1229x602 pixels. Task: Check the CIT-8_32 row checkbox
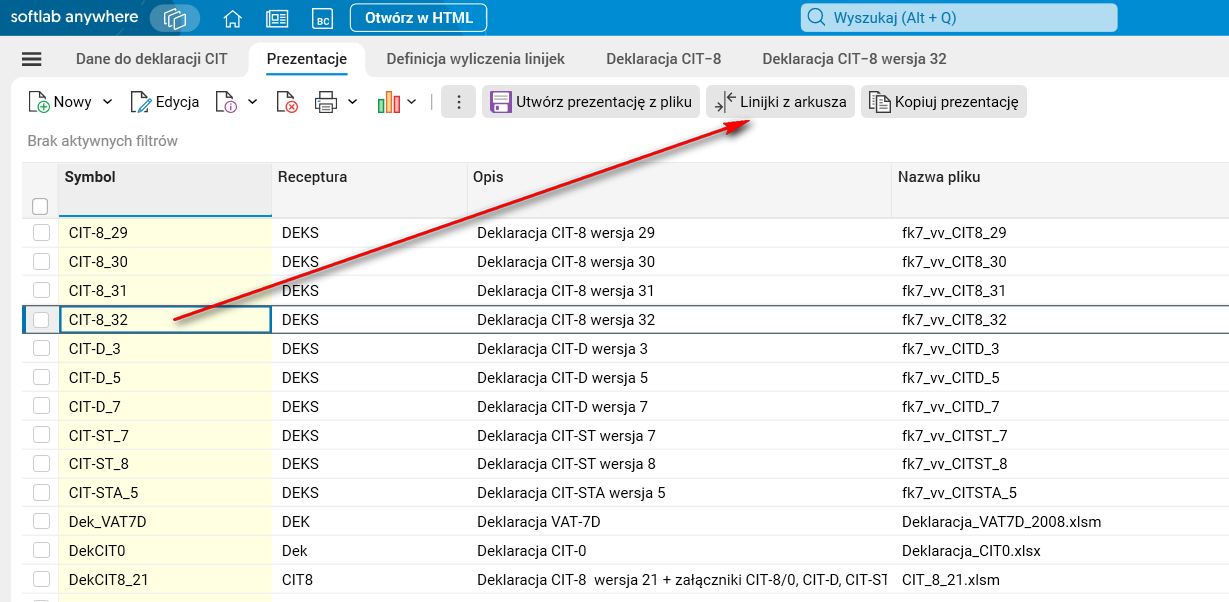[41, 320]
